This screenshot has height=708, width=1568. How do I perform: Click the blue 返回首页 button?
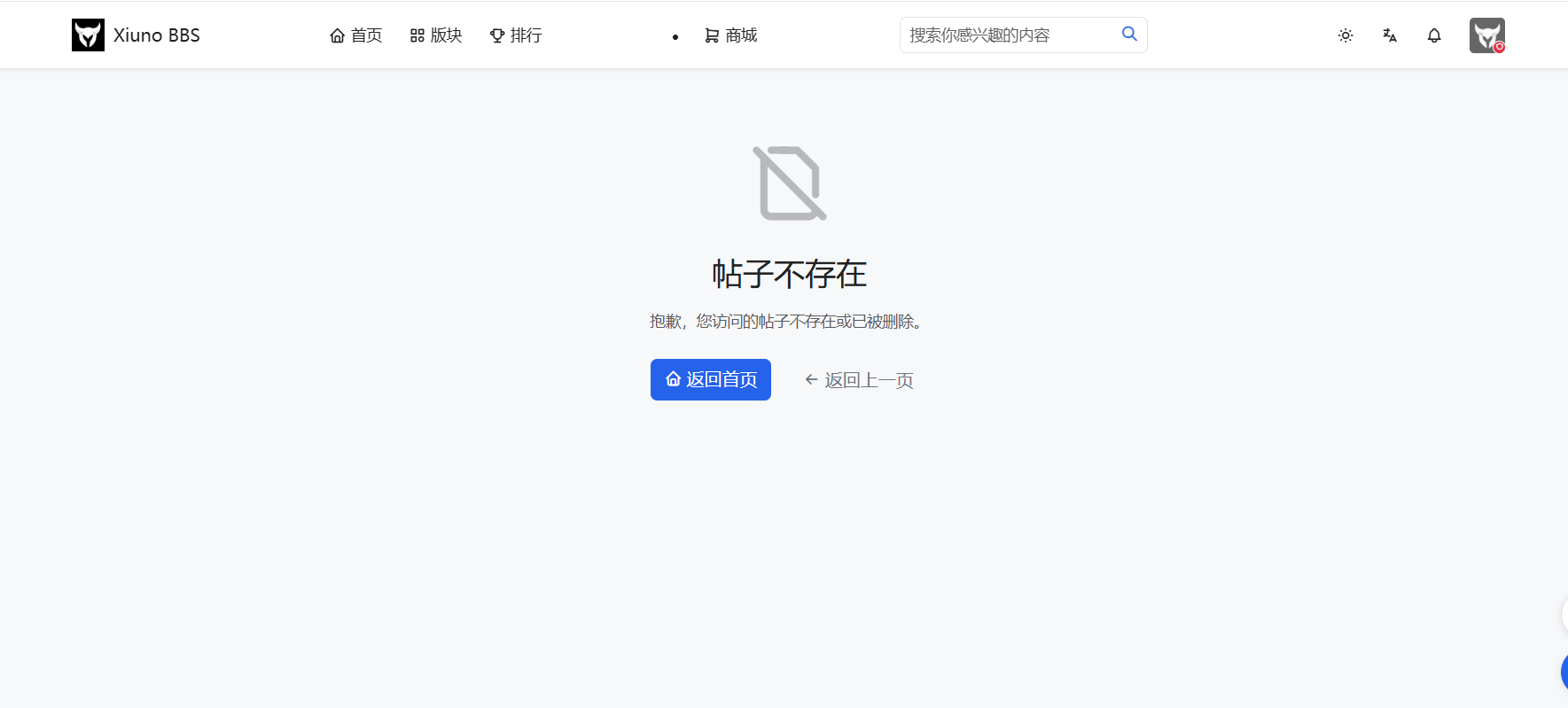711,379
